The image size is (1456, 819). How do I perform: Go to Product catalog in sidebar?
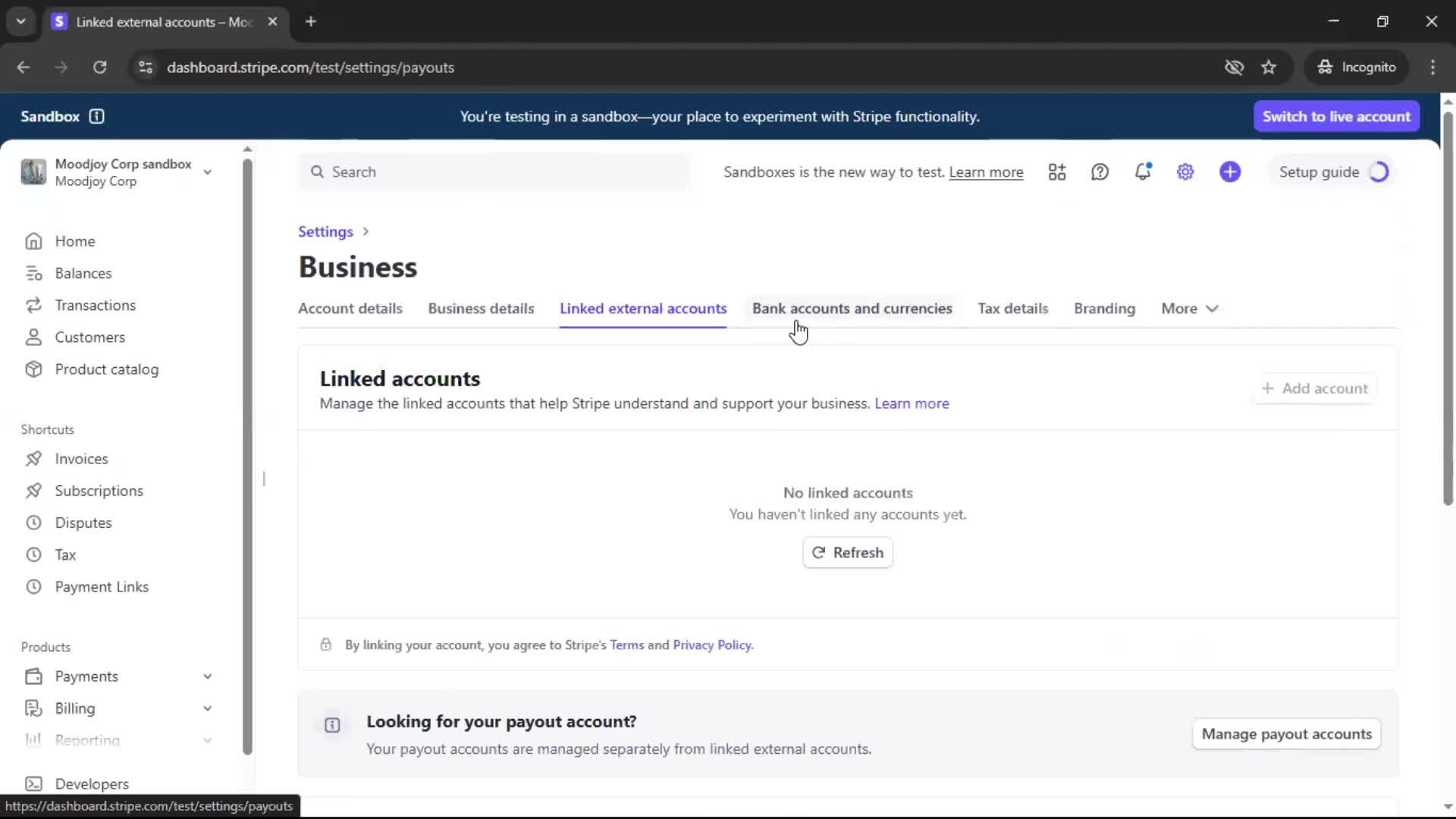tap(106, 369)
